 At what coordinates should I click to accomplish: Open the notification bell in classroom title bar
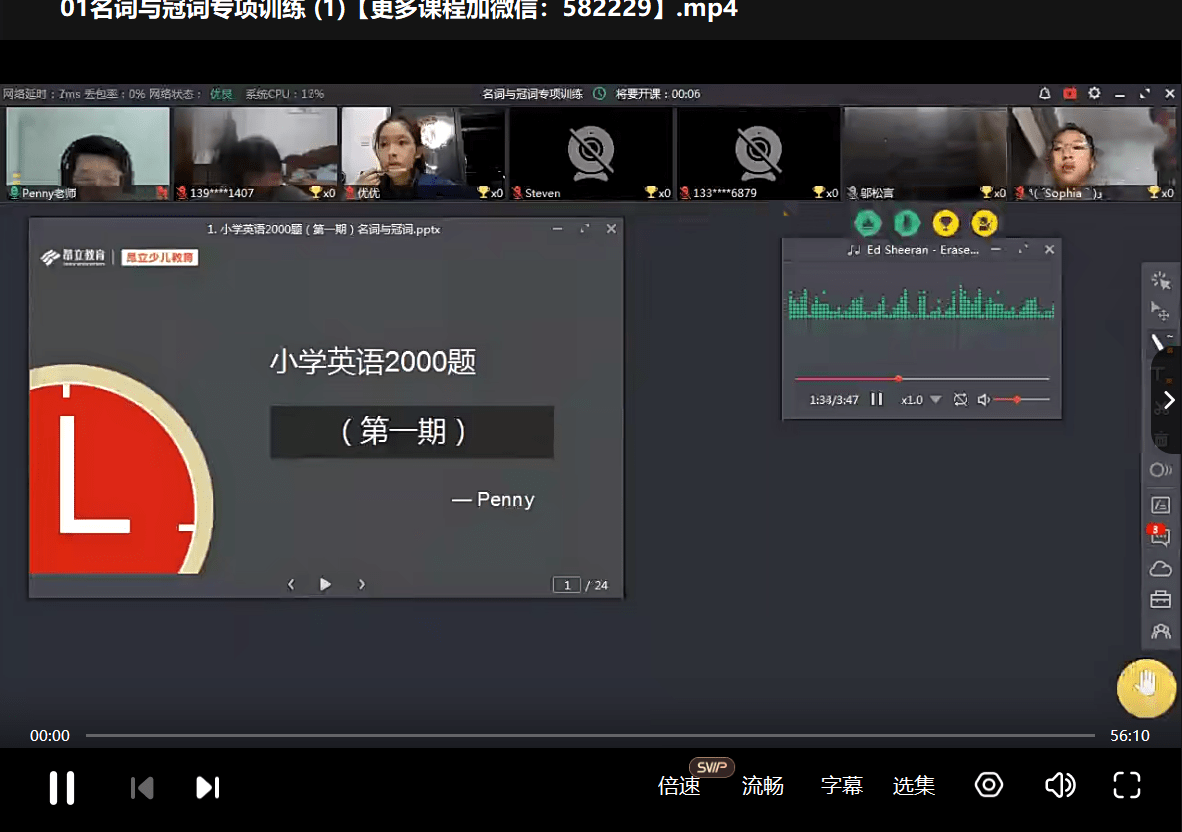pos(1044,93)
